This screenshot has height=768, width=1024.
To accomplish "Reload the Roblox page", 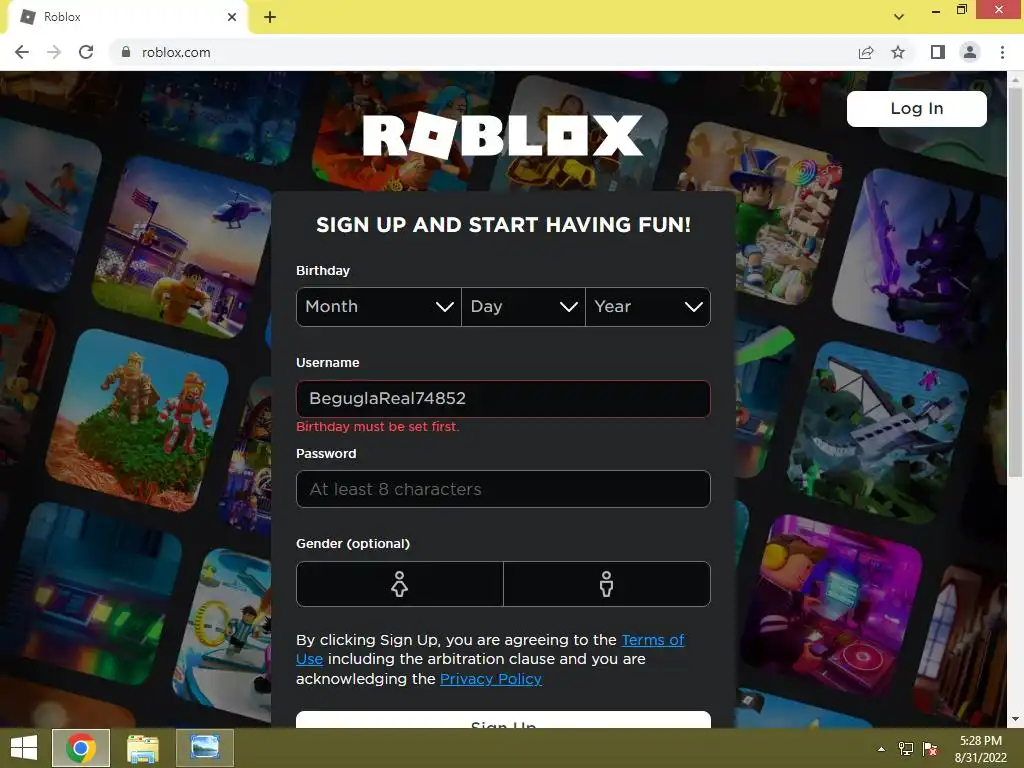I will pos(86,52).
